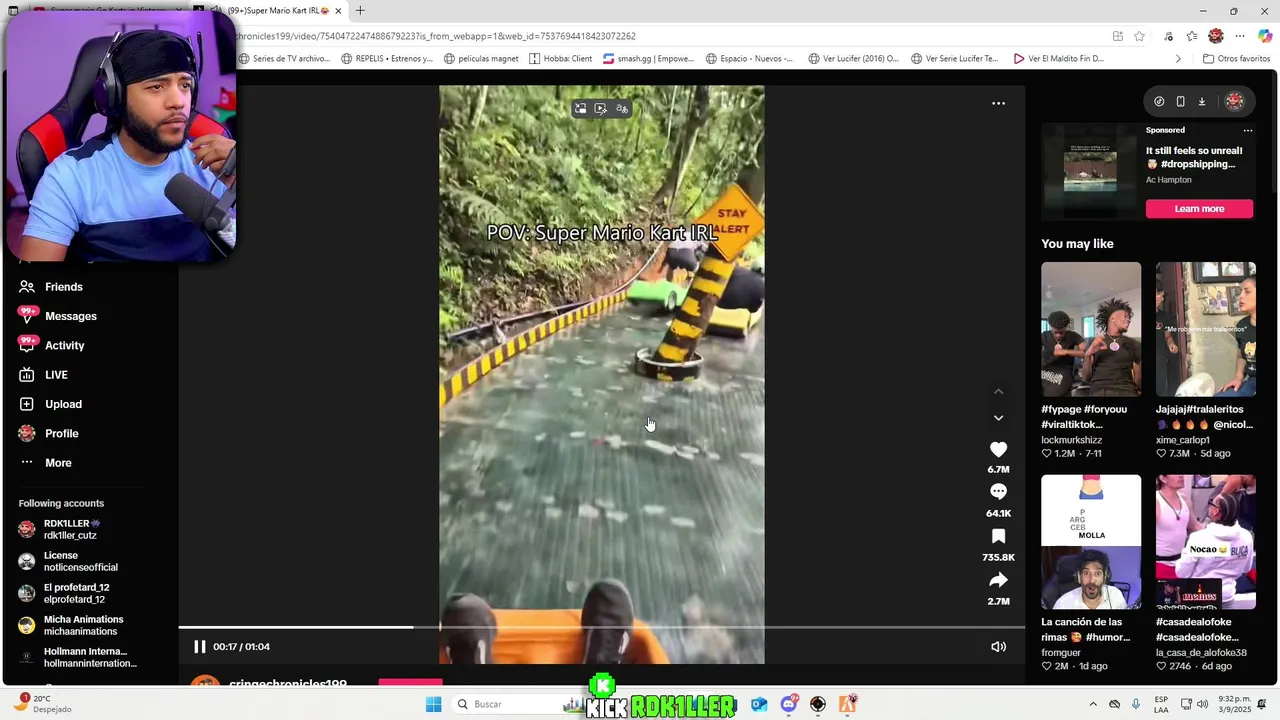Expand the bookmarks overflow chevron
This screenshot has width=1280, height=720.
(x=1178, y=59)
